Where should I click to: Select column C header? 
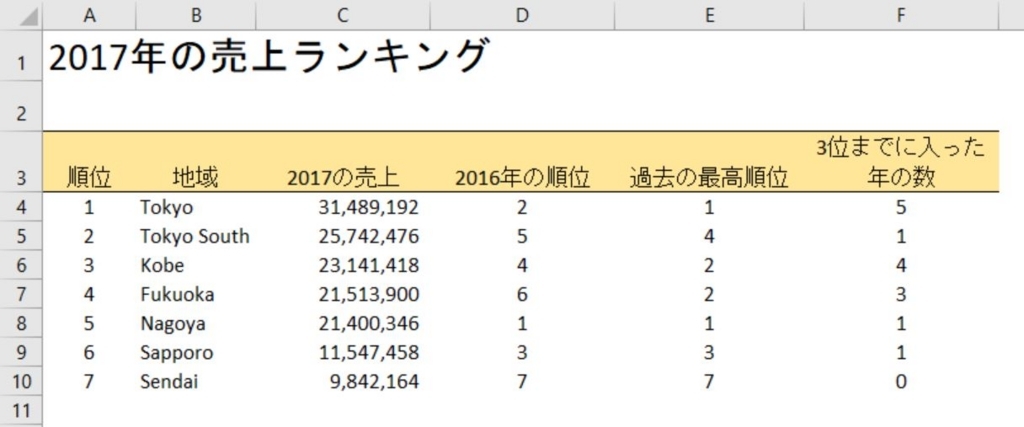click(343, 16)
